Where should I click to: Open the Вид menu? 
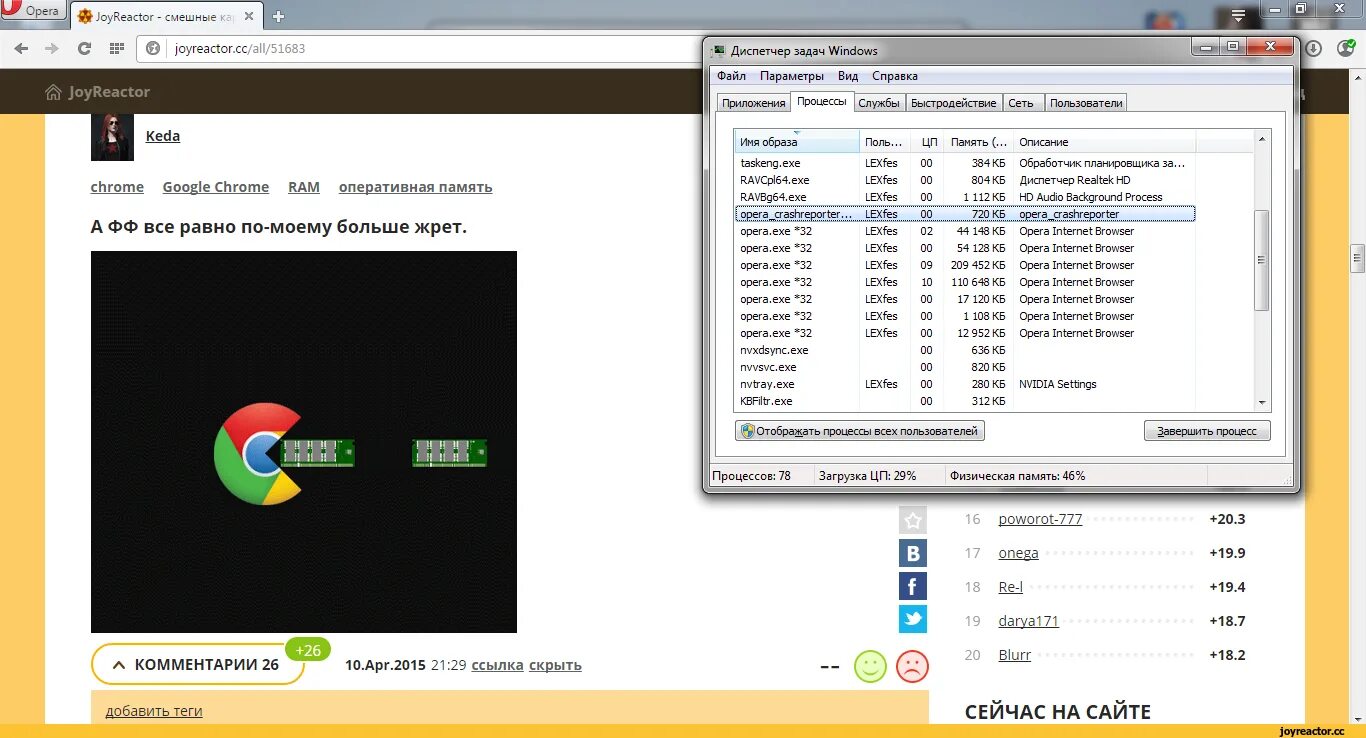click(x=848, y=76)
